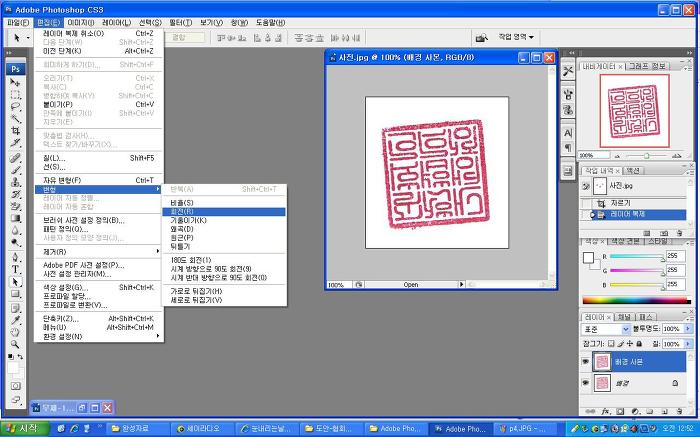Select the Slice tool
This screenshot has width=700, height=437.
pyautogui.click(x=15, y=143)
